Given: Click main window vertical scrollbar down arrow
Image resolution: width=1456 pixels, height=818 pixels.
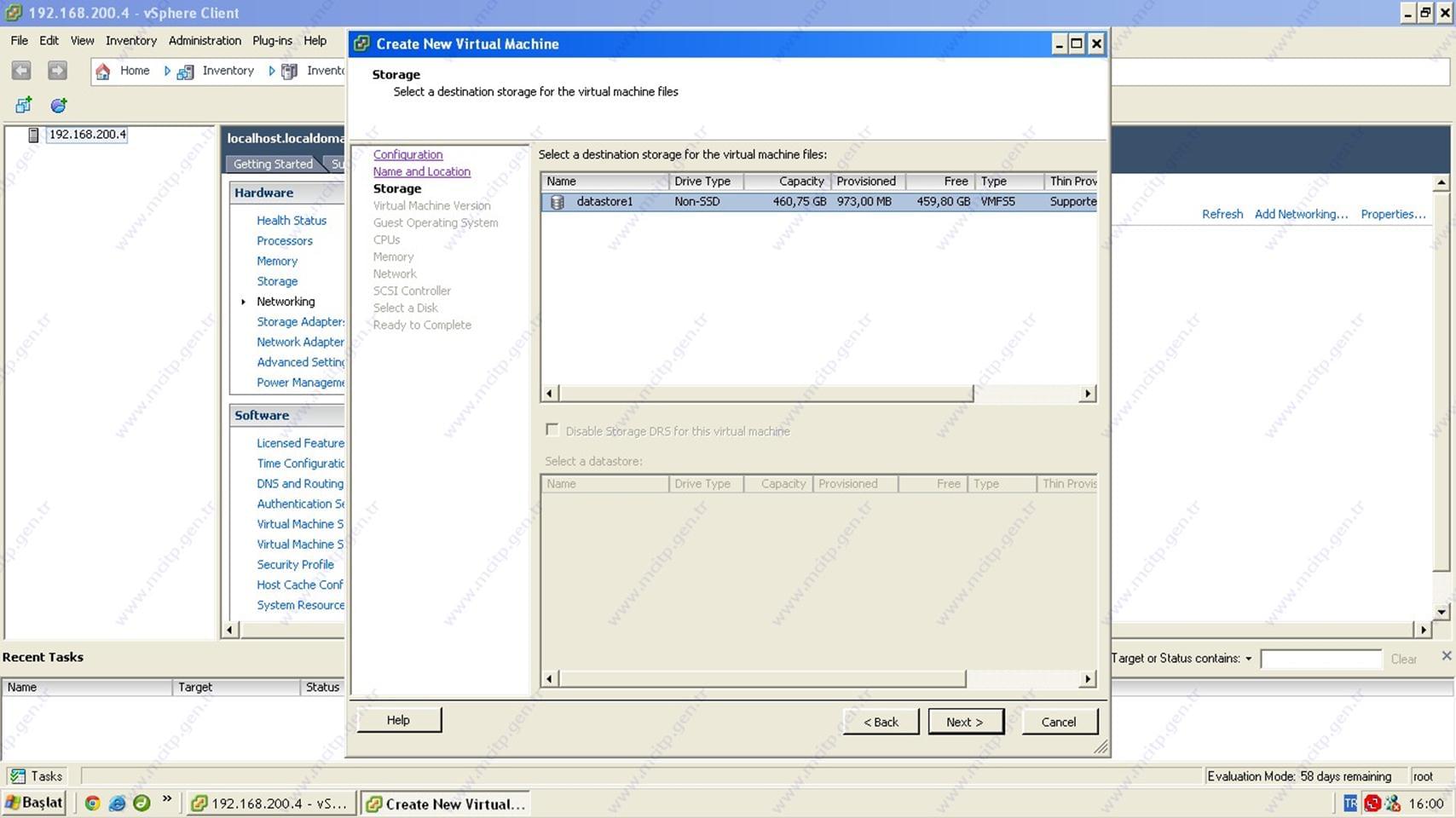Looking at the screenshot, I should (1442, 611).
